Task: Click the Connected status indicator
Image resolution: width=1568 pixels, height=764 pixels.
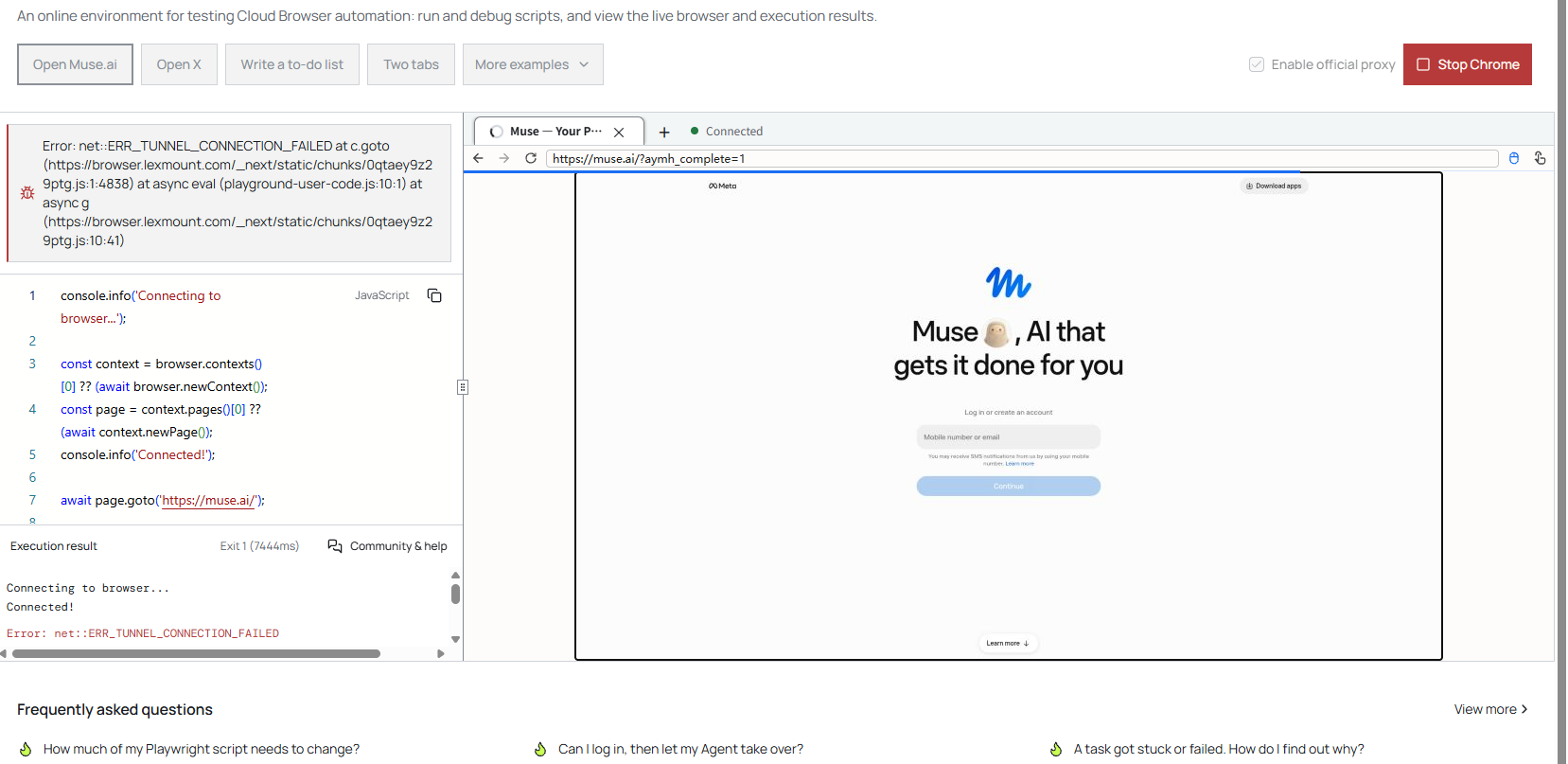Action: click(x=727, y=132)
